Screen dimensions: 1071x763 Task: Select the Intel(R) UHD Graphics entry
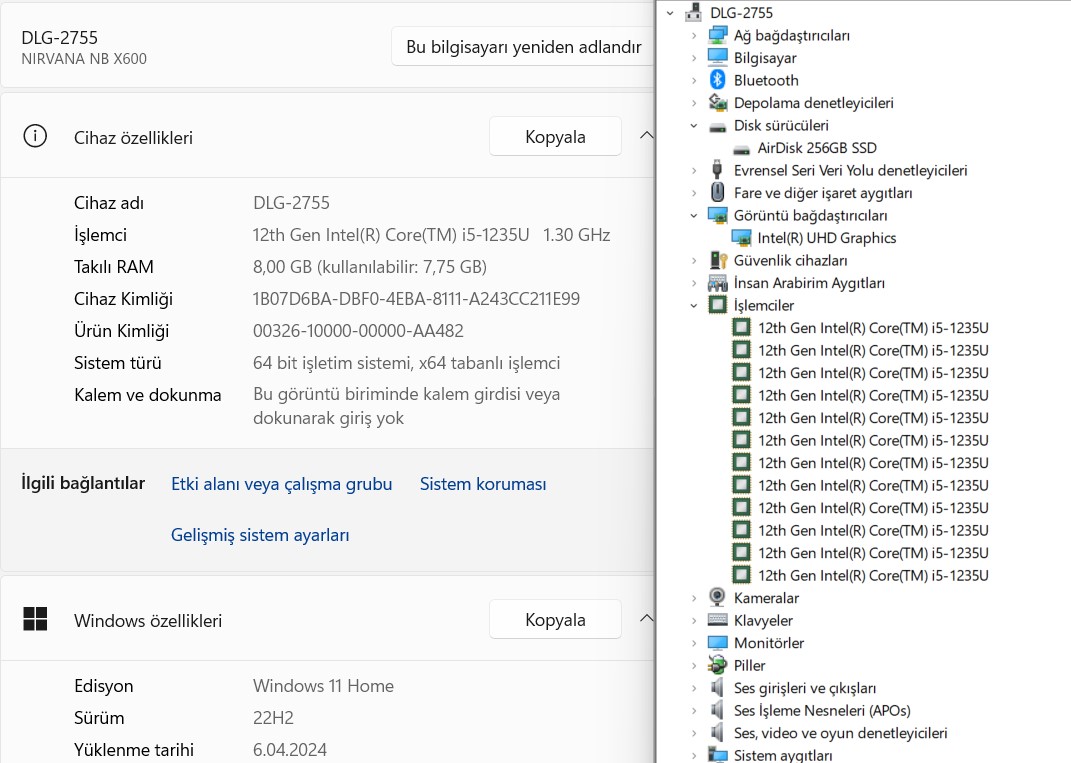[826, 238]
